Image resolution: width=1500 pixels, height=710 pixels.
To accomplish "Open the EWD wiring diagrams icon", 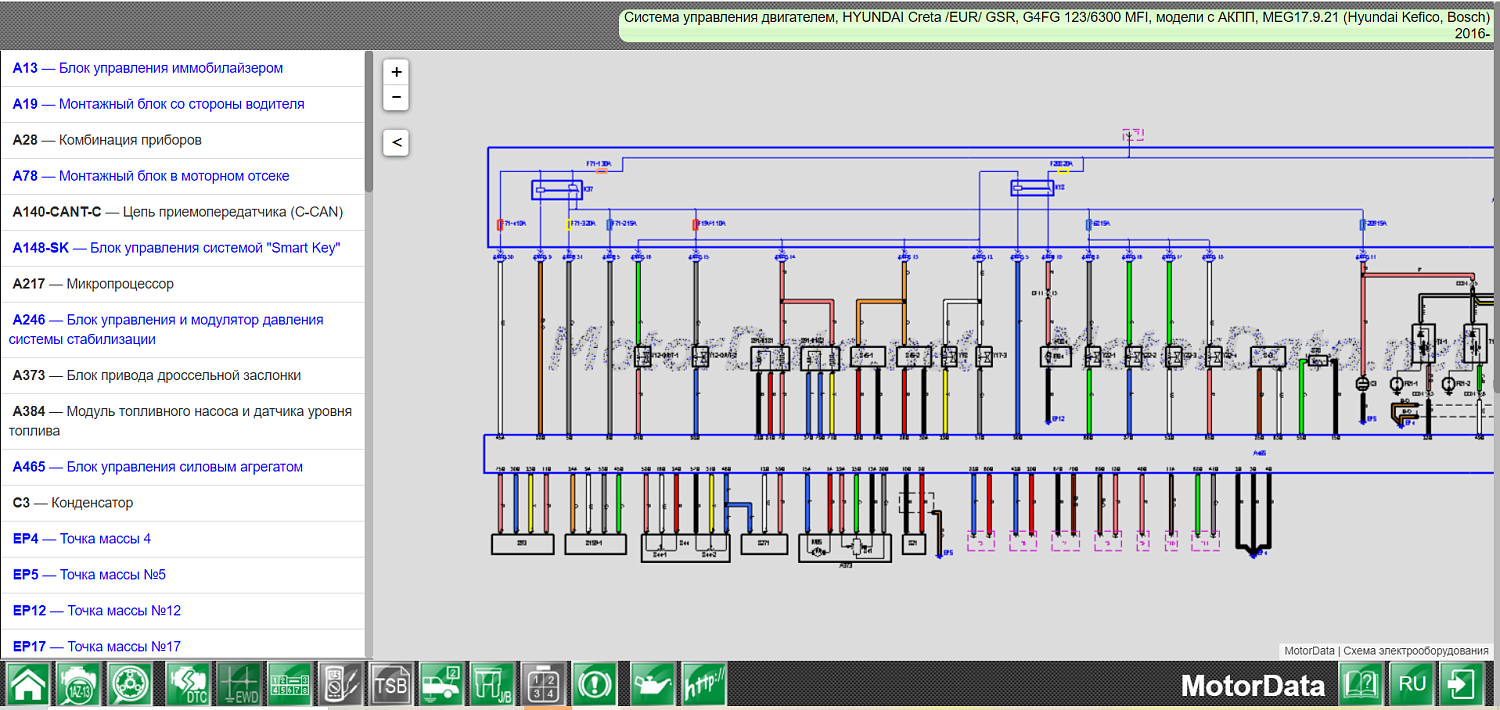I will coord(239,685).
